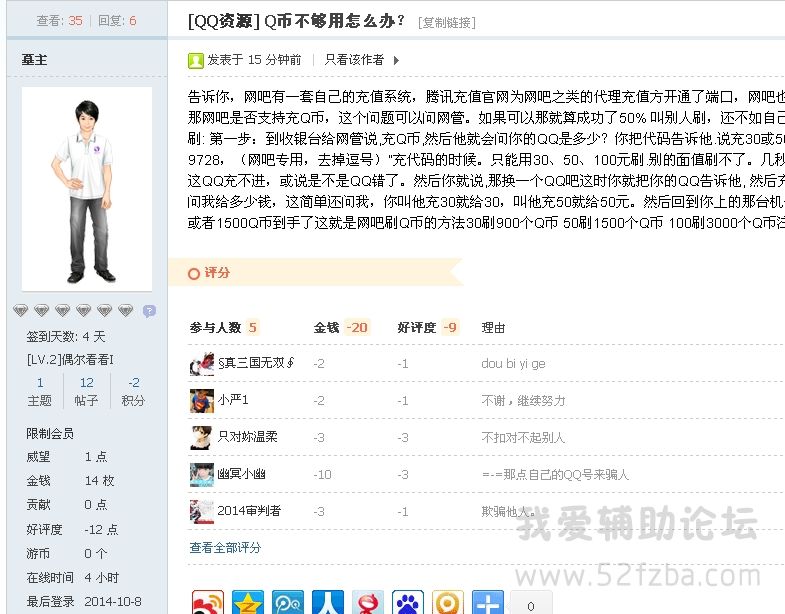The width and height of the screenshot is (785, 614).
Task: Click 只看该作者 to filter by author
Action: (x=354, y=60)
